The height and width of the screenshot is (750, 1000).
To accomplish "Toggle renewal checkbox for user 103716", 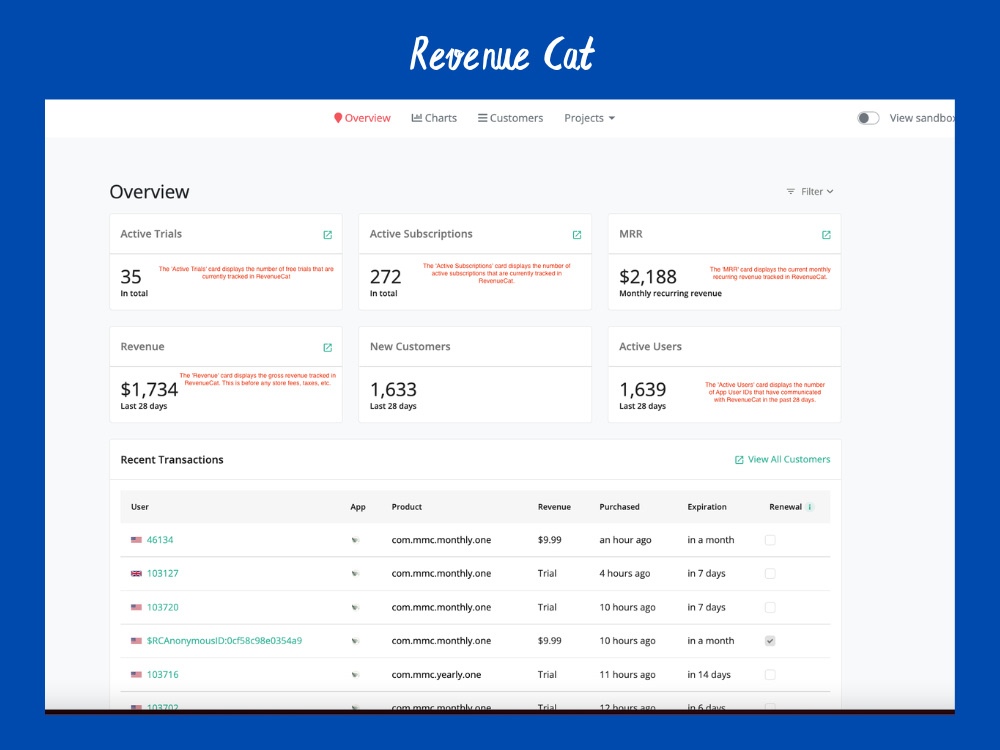I will tap(770, 674).
